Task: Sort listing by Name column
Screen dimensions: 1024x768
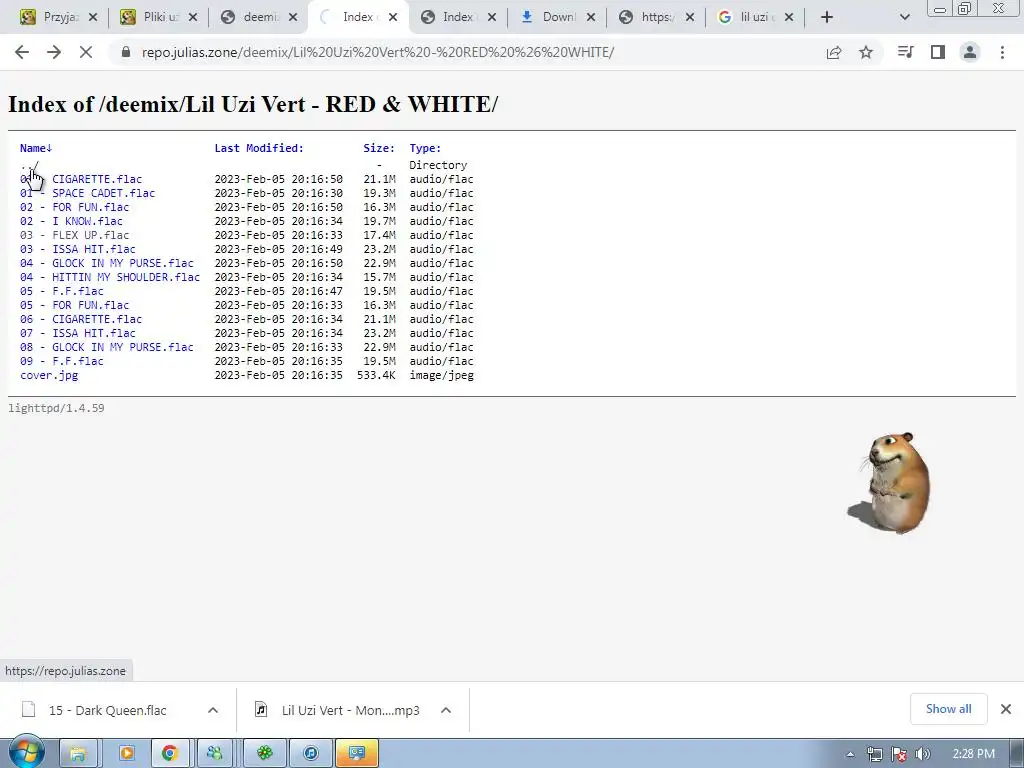Action: pos(36,148)
